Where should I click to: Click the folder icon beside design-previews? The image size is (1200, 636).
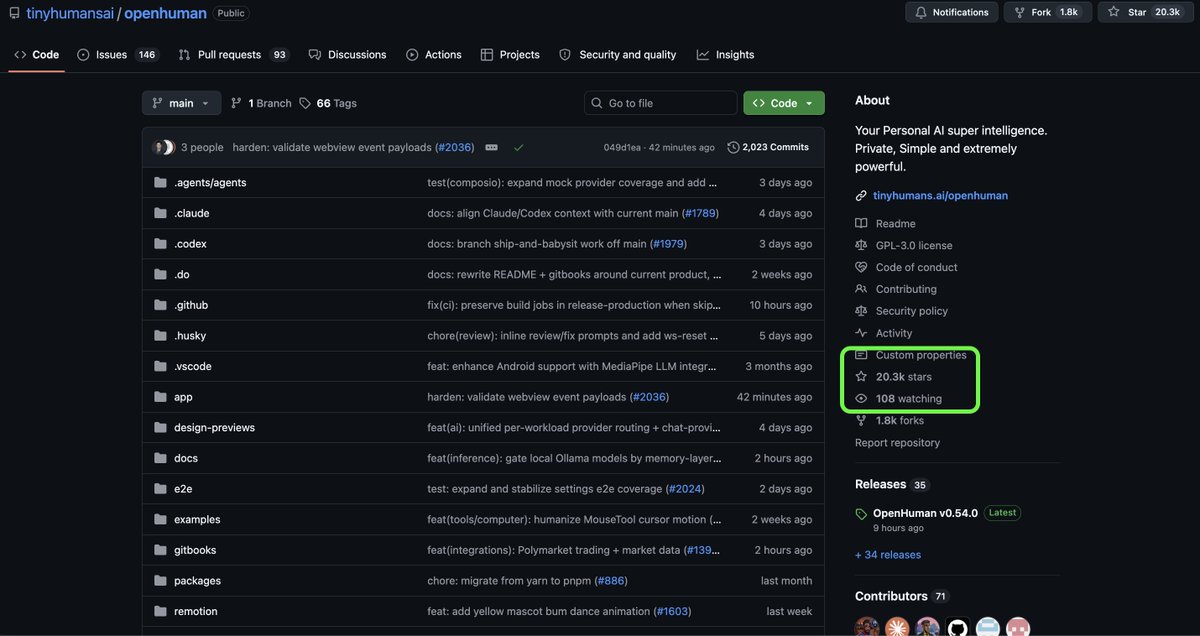[160, 428]
